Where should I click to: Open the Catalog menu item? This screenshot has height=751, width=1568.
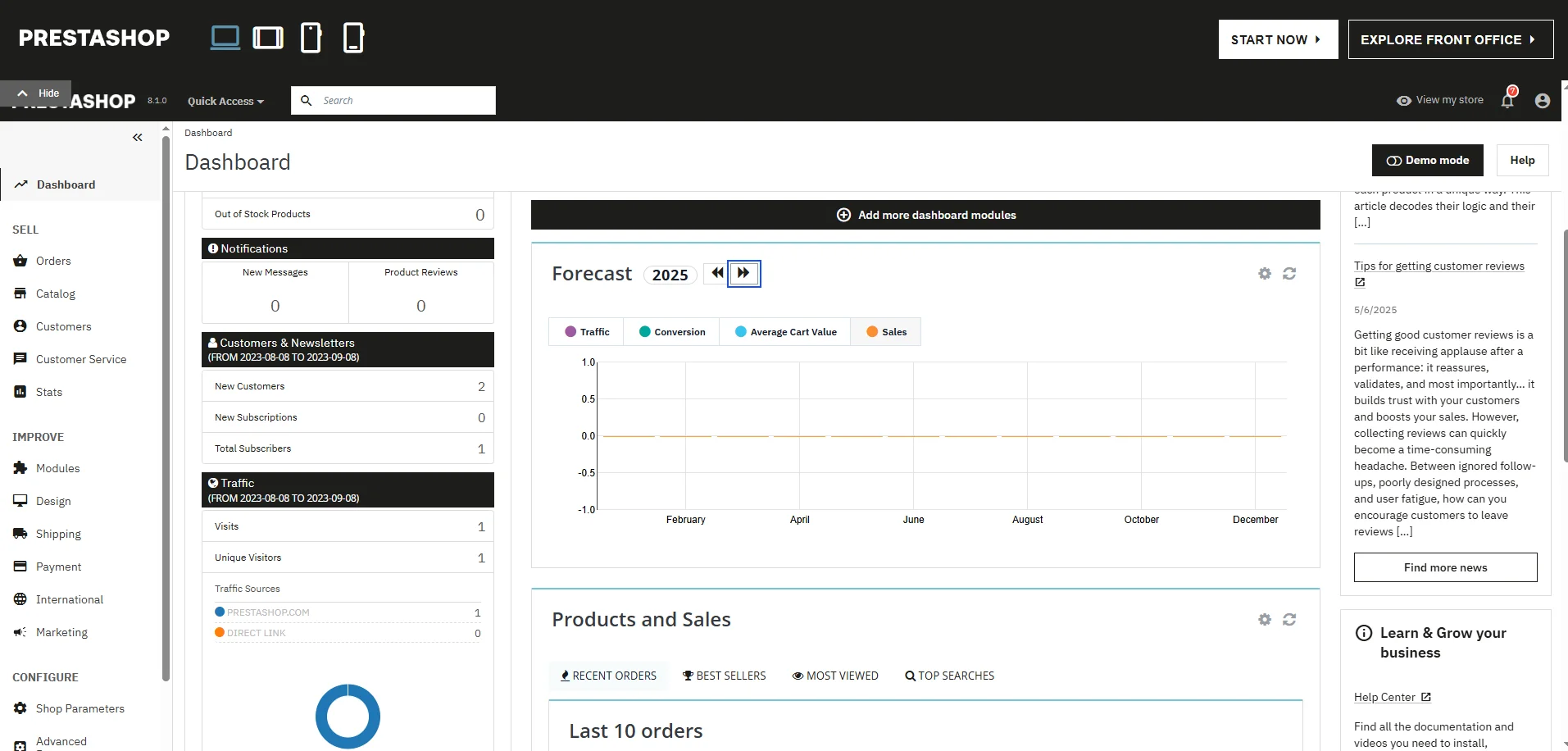pos(56,294)
